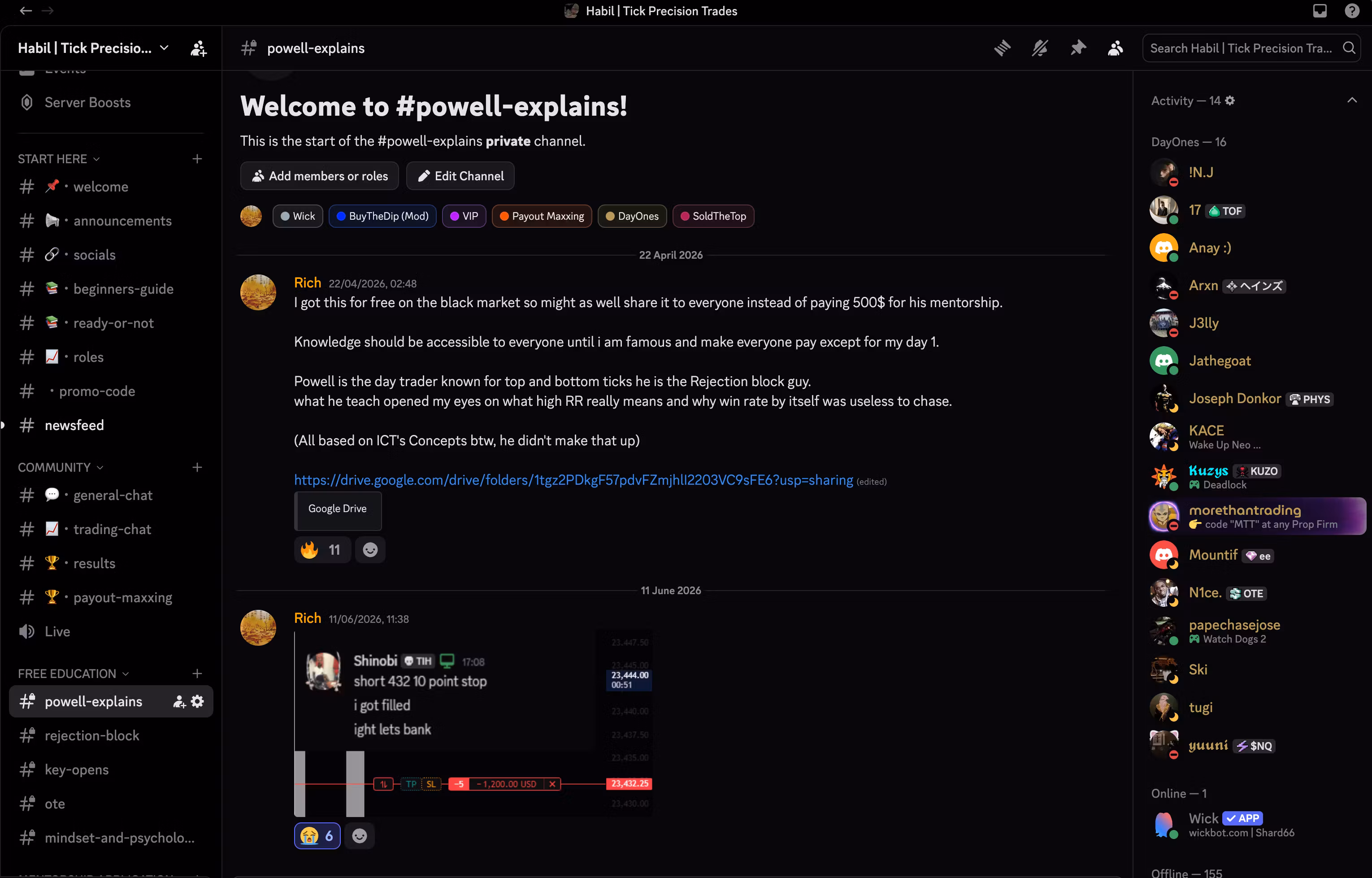Open the Google Drive folder link
The image size is (1372, 878).
(x=573, y=480)
